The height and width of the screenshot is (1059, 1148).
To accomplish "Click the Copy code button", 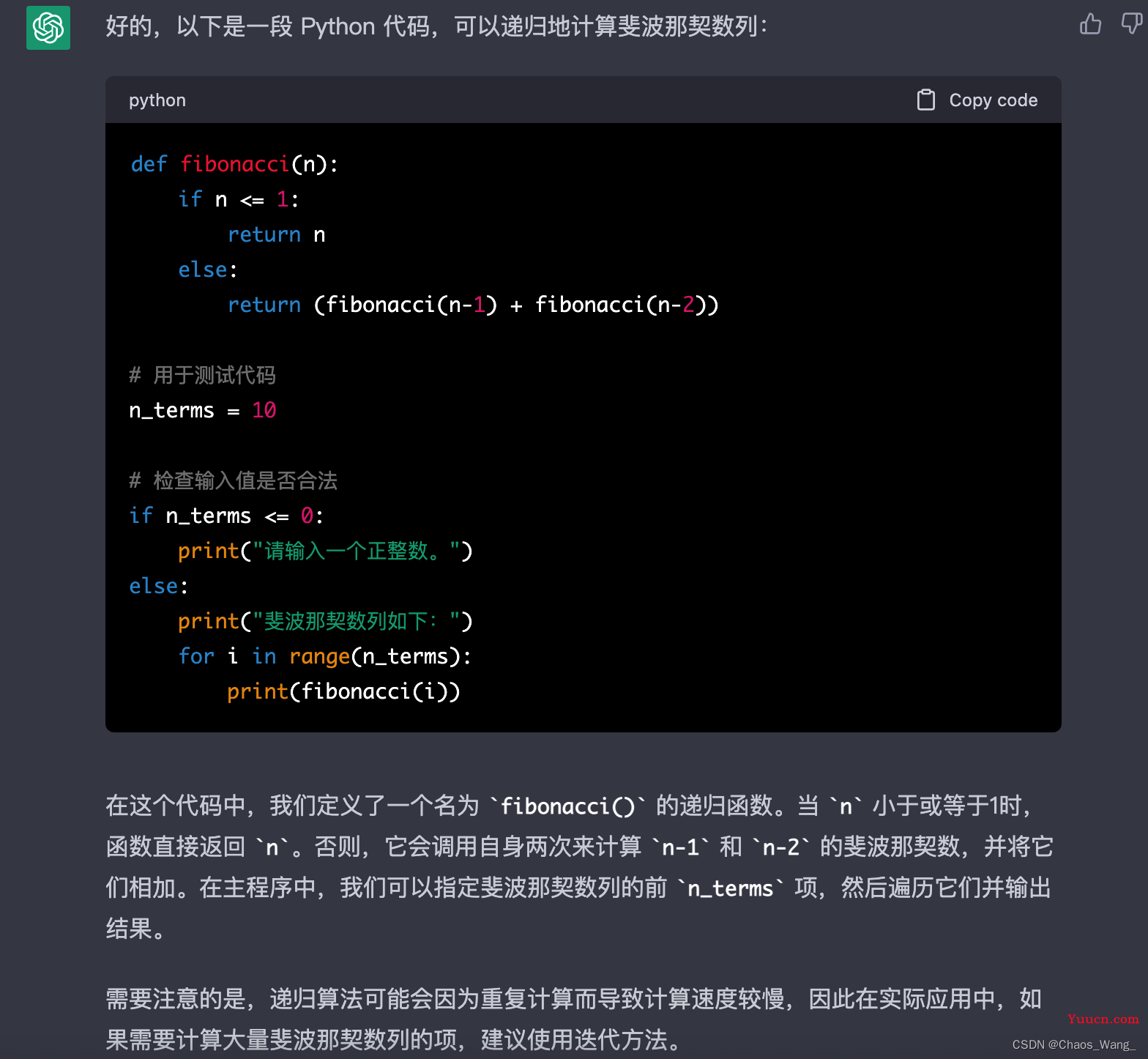I will (977, 100).
